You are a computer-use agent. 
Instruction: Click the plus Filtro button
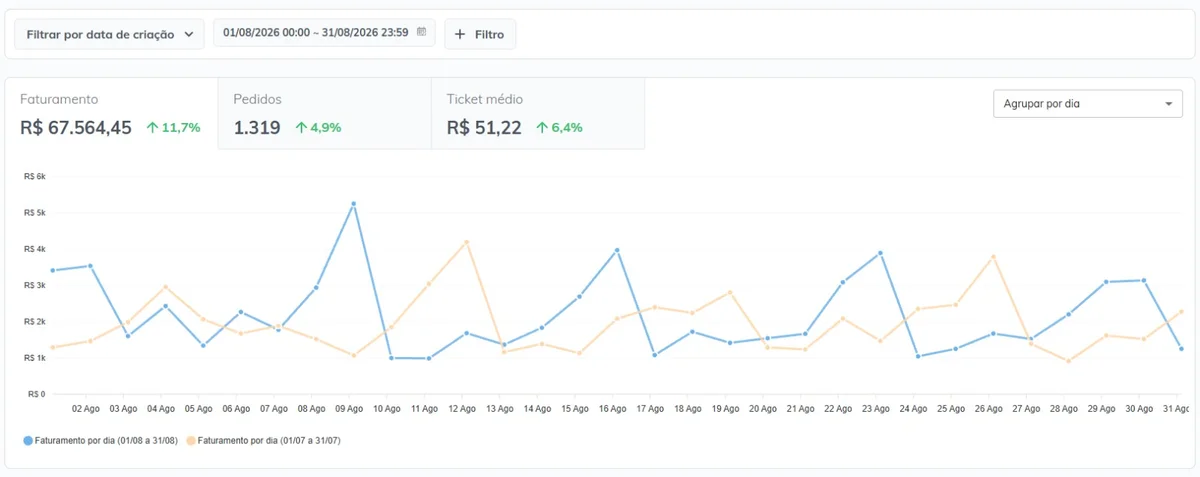pos(480,34)
